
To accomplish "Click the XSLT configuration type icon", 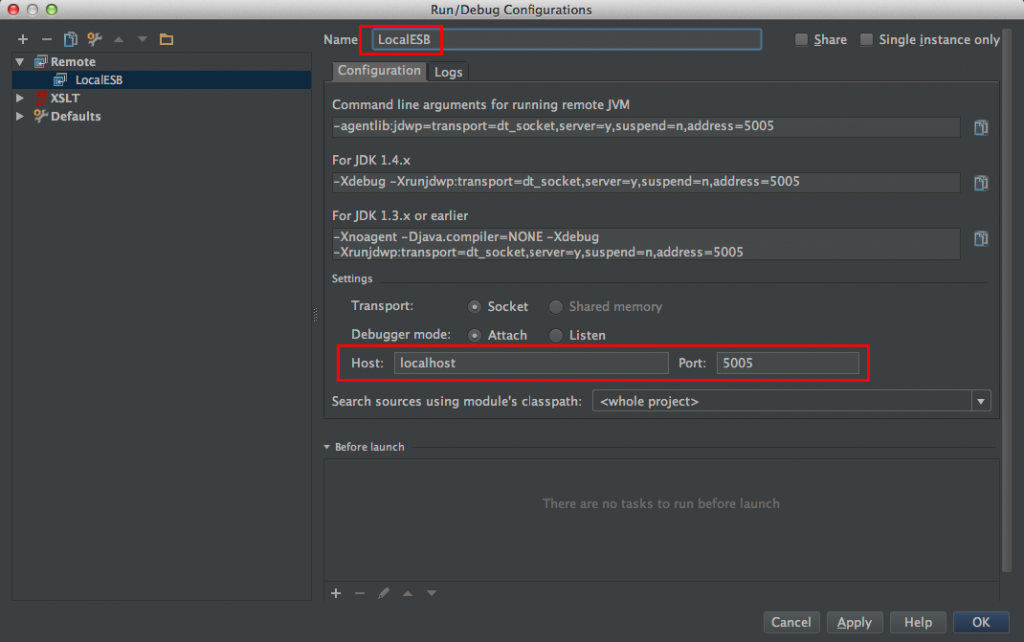I will pyautogui.click(x=41, y=98).
